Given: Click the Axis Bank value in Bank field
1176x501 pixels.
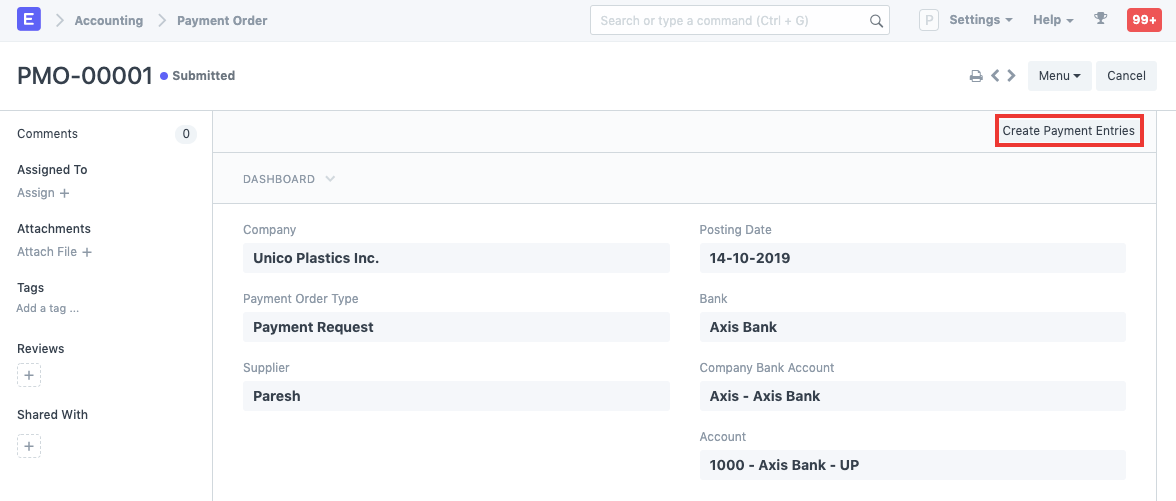Looking at the screenshot, I should pyautogui.click(x=913, y=327).
